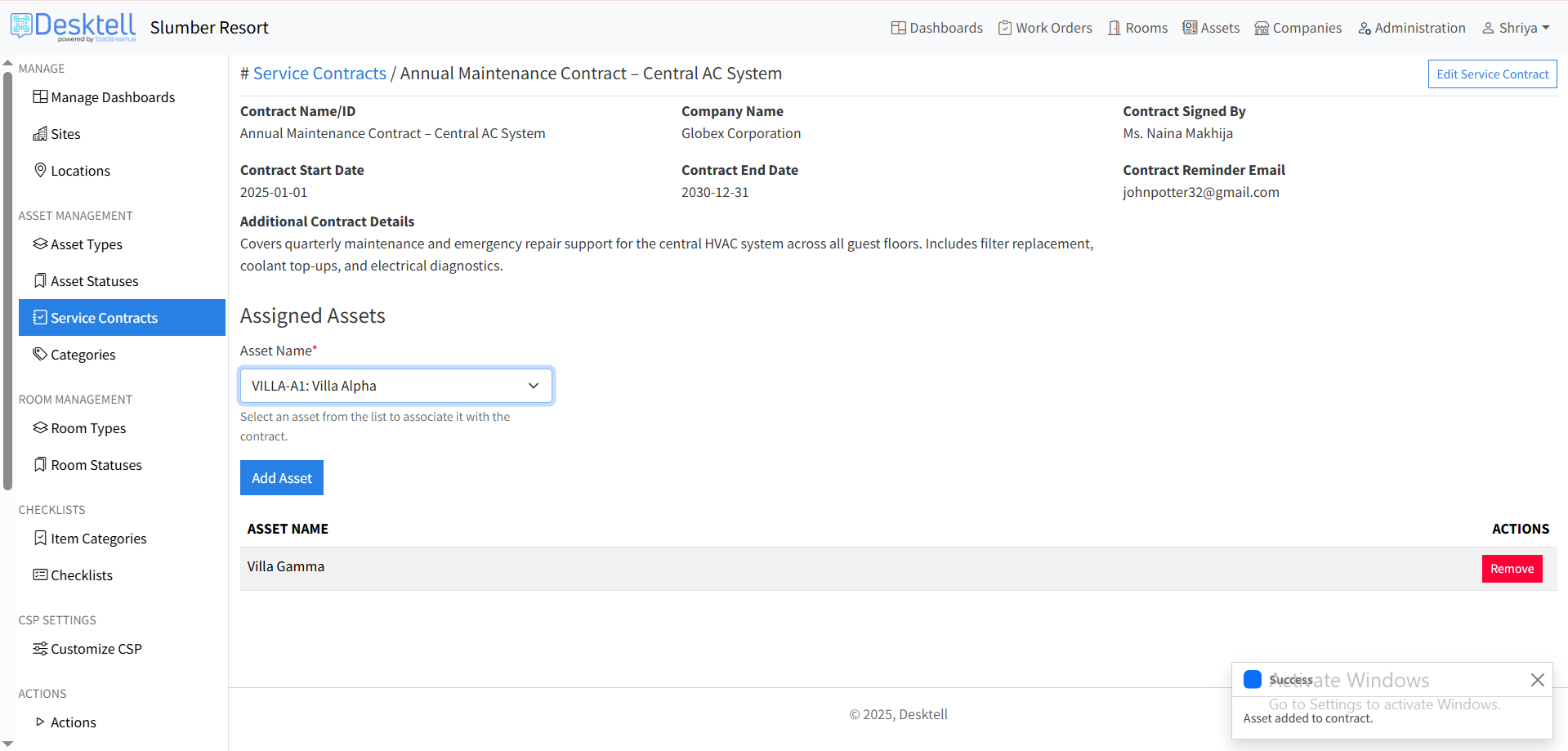Select Customize CSP settings icon
Viewport: 1568px width, 751px height.
(x=38, y=648)
